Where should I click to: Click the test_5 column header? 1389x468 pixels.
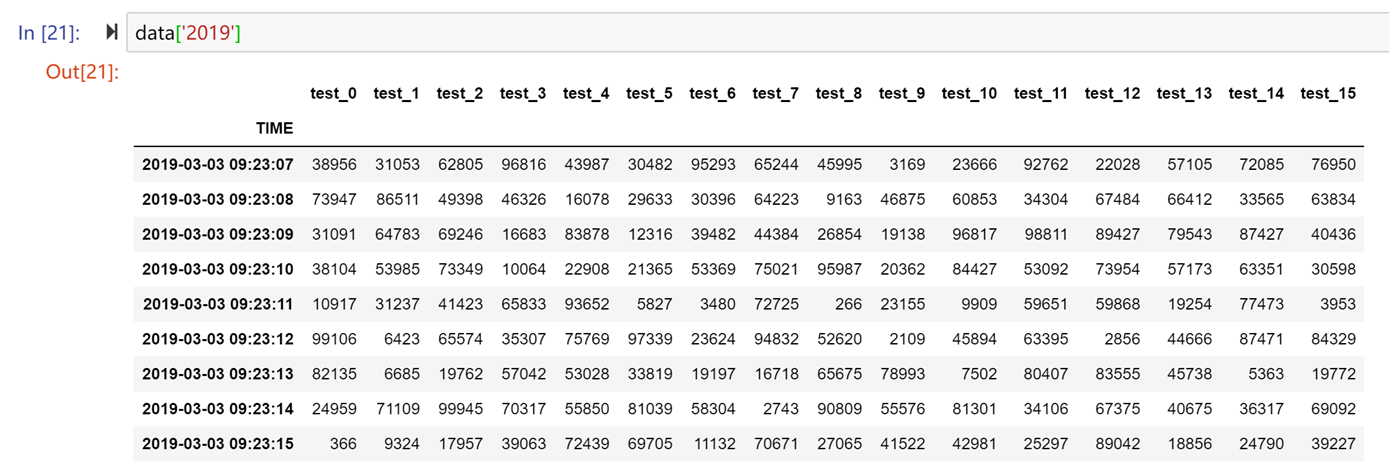click(x=650, y=93)
